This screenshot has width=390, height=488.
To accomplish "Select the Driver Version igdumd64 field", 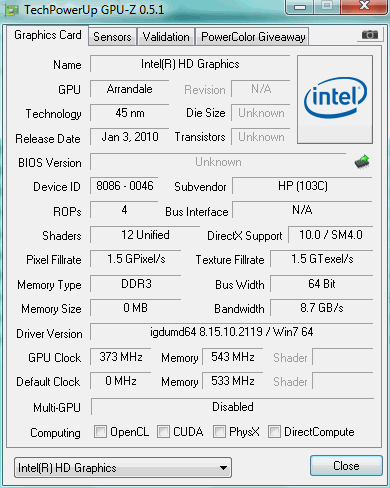I will (x=232, y=332).
